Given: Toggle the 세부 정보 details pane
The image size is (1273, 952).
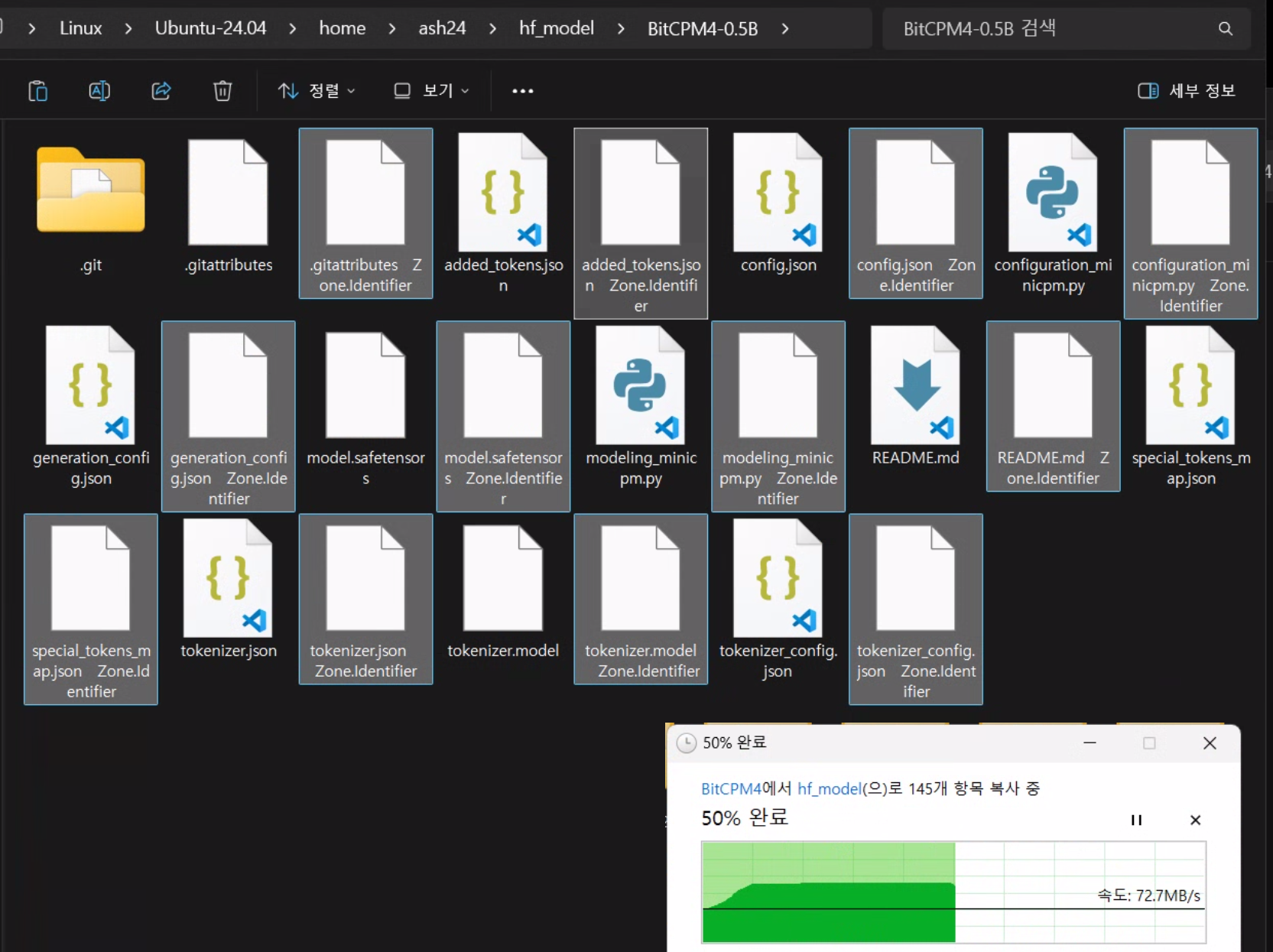Looking at the screenshot, I should (x=1187, y=91).
